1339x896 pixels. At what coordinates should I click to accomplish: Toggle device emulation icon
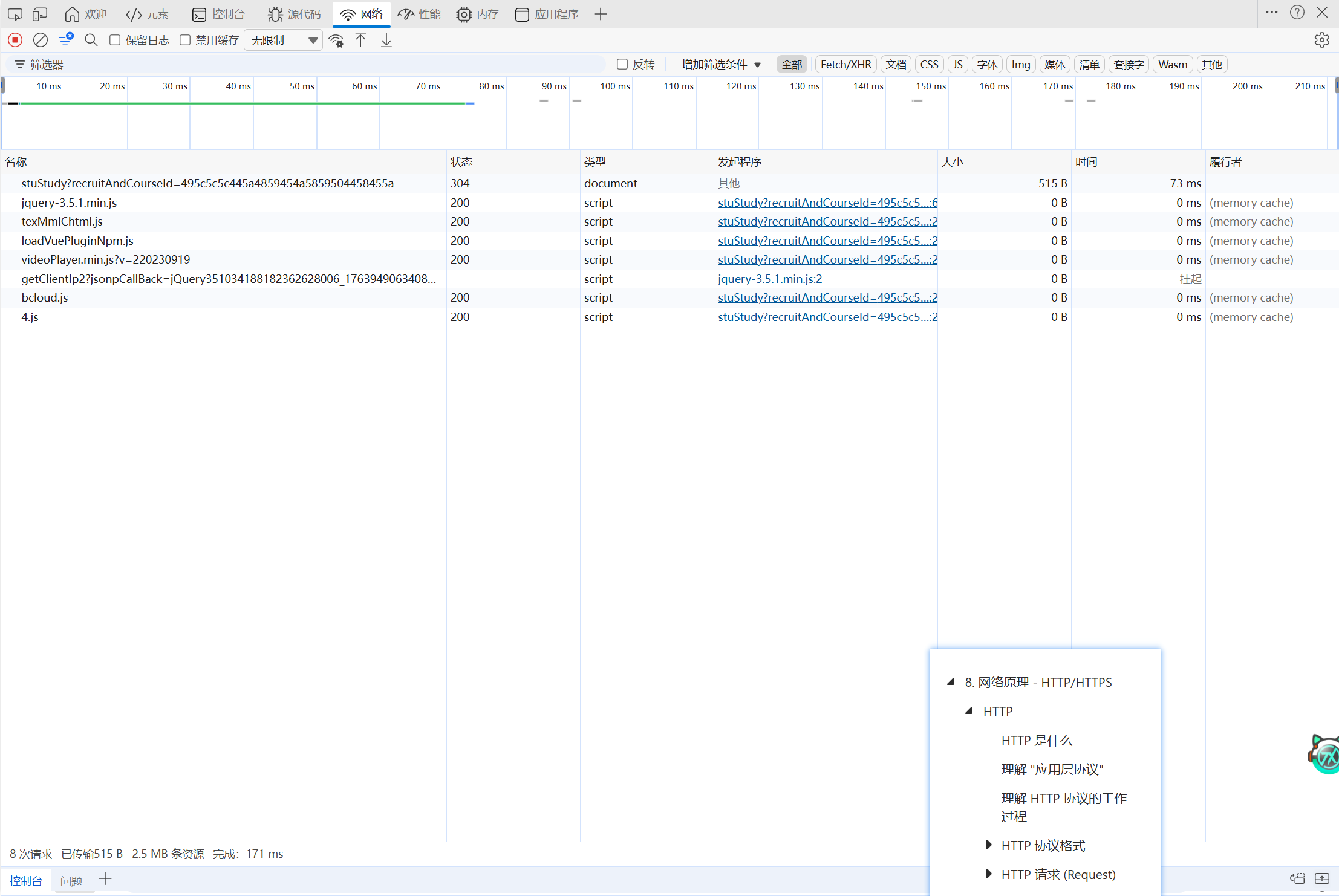[40, 14]
